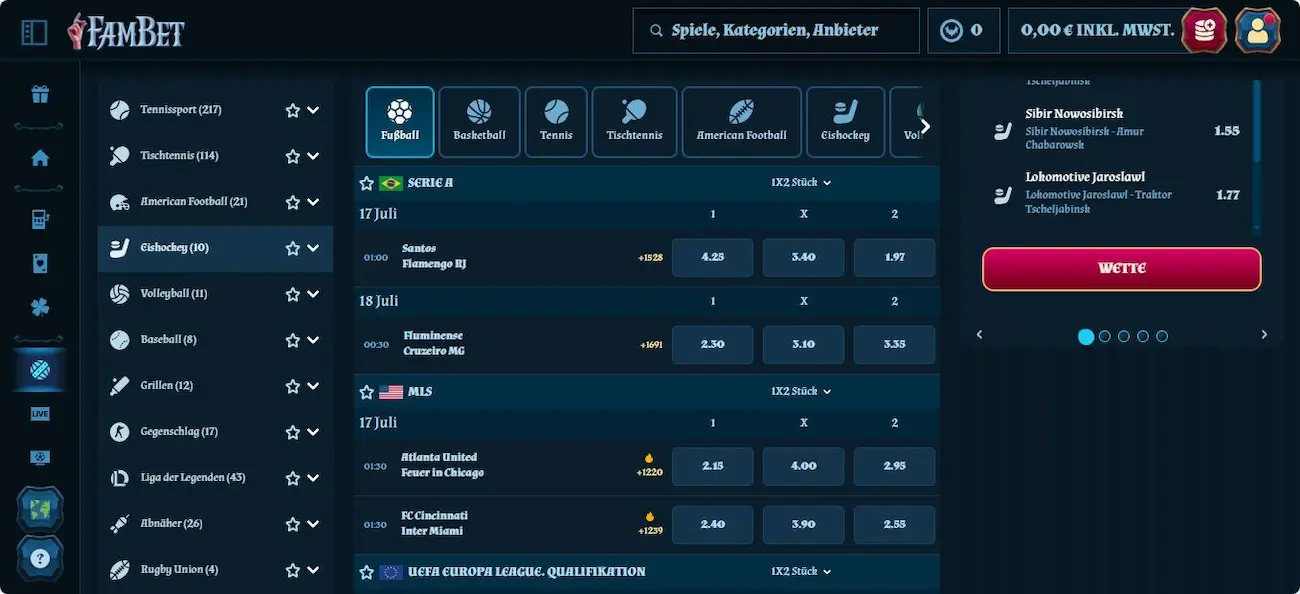Open the FamBet logo home link
Image resolution: width=1300 pixels, height=594 pixels.
(x=126, y=32)
